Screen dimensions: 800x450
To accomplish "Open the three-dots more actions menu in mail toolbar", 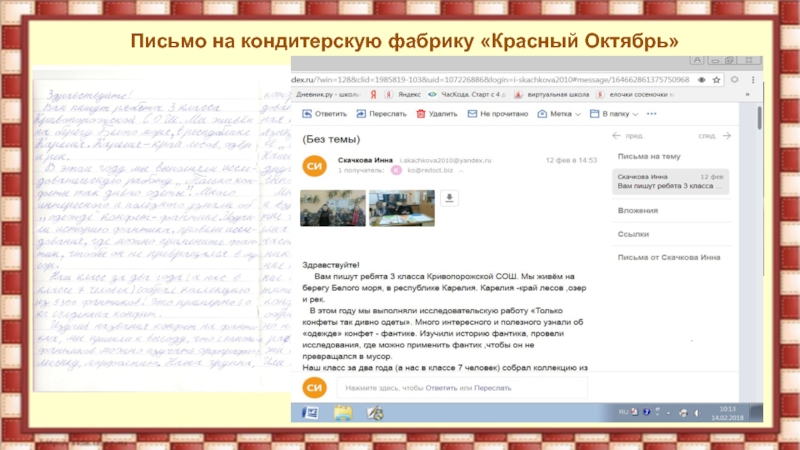I will click(652, 114).
